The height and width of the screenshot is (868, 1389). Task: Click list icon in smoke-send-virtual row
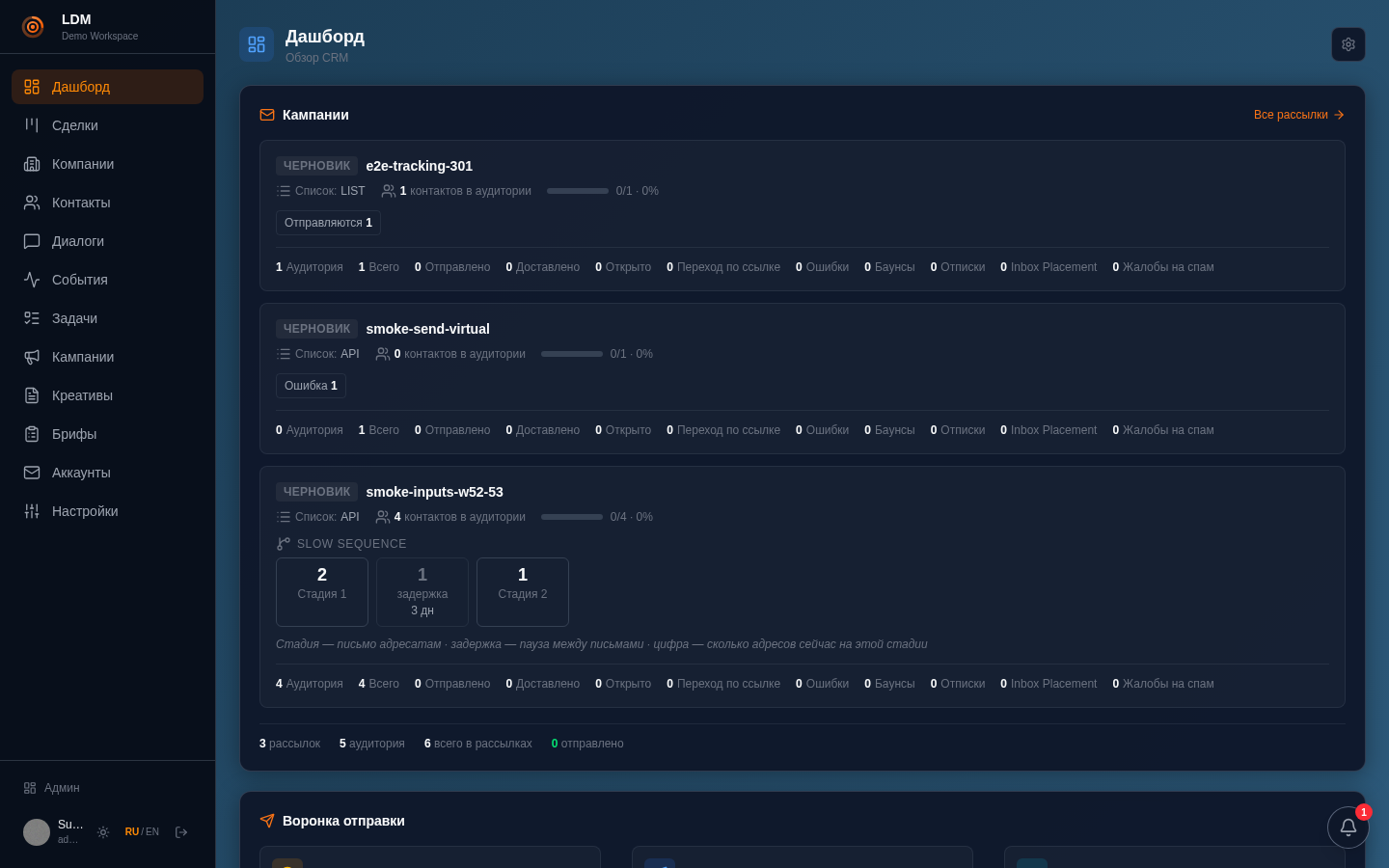284,354
